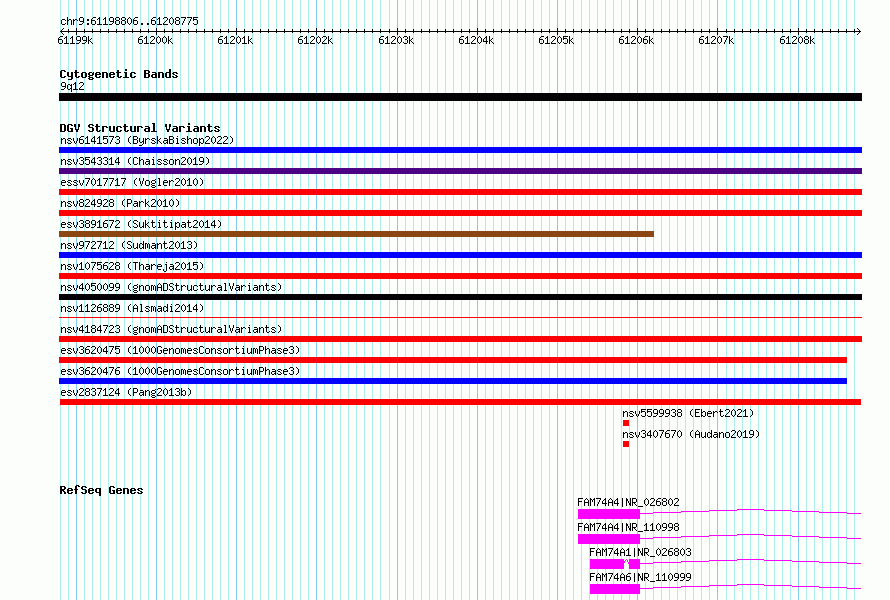Click the small red square of nsv3407670
The width and height of the screenshot is (890, 600).
pos(626,444)
